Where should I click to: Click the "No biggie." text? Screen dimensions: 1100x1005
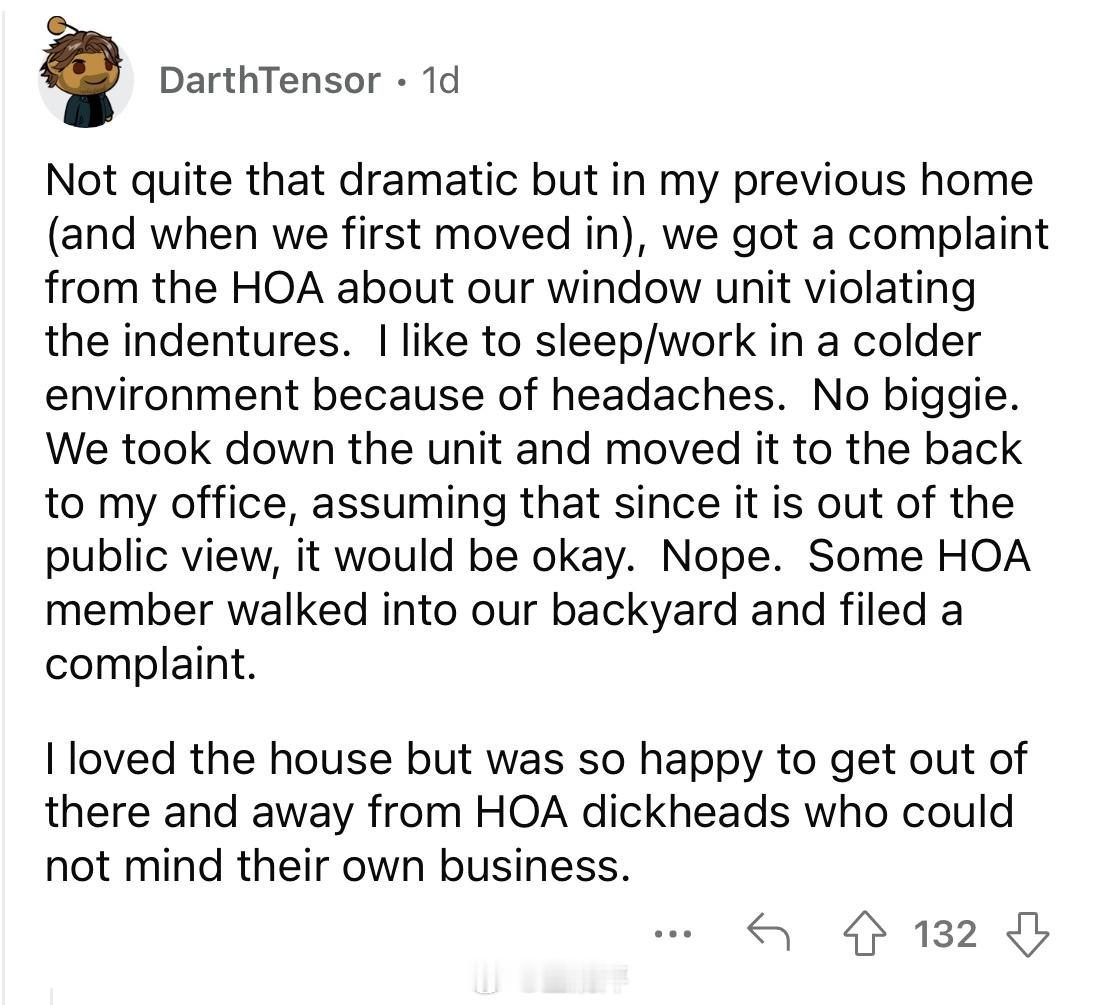pyautogui.click(x=916, y=396)
